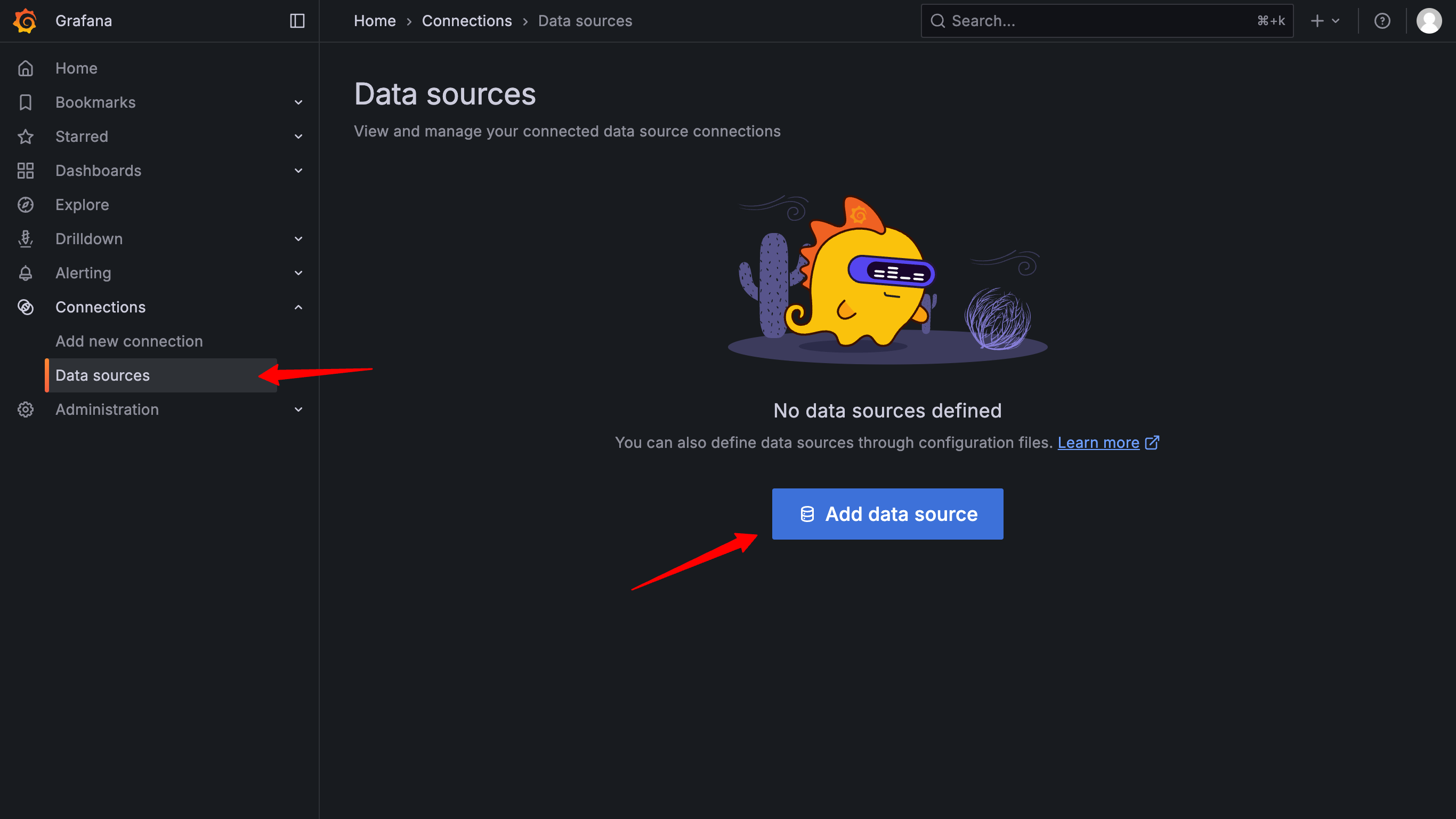Expand the Starred section chevron
Image resolution: width=1456 pixels, height=819 pixels.
click(x=298, y=136)
